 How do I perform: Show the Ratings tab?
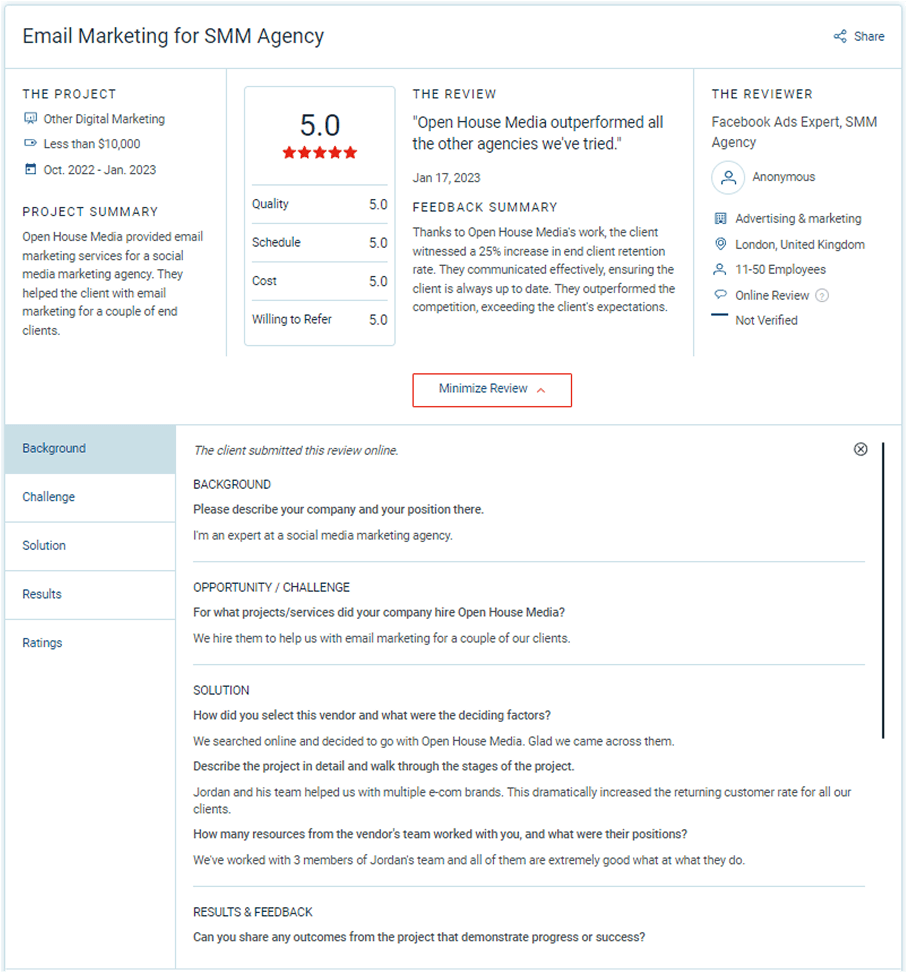[90, 643]
